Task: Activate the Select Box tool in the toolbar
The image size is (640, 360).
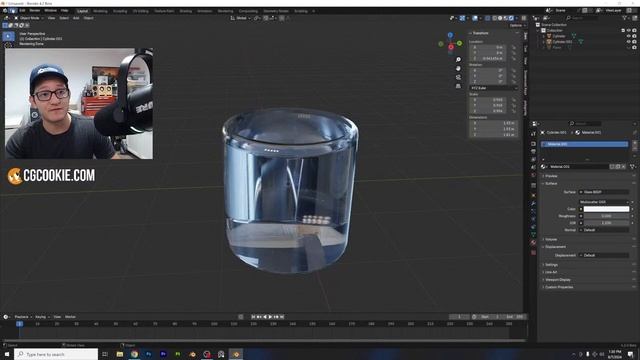Action: (x=8, y=36)
